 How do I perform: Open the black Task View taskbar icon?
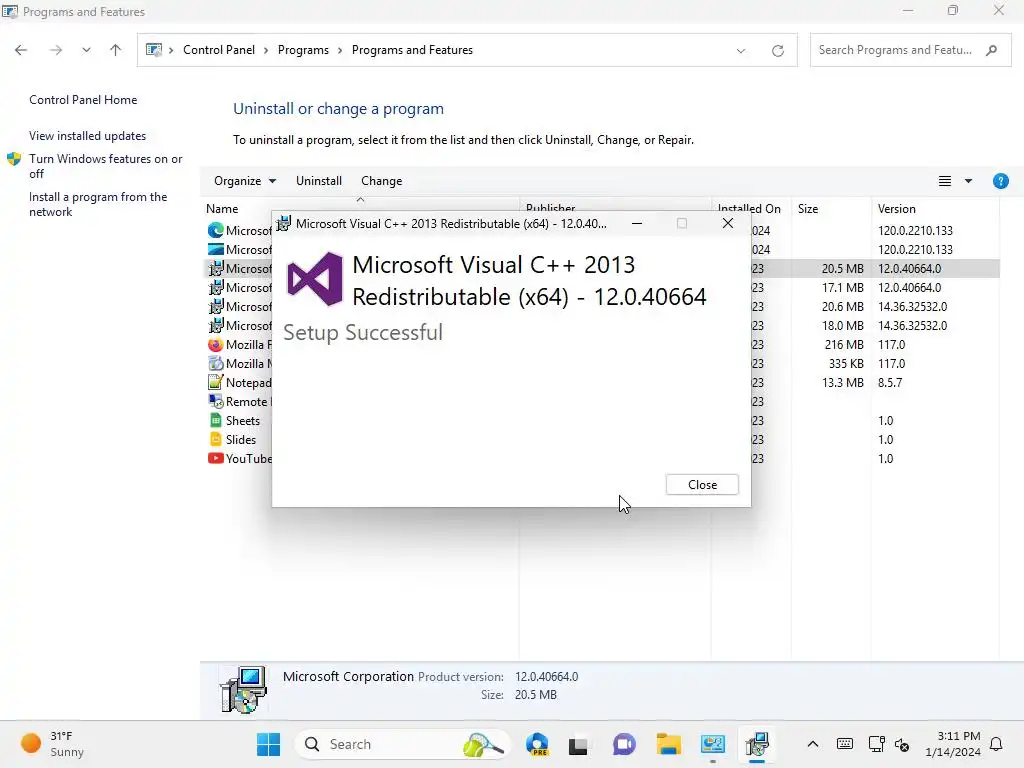[x=578, y=744]
